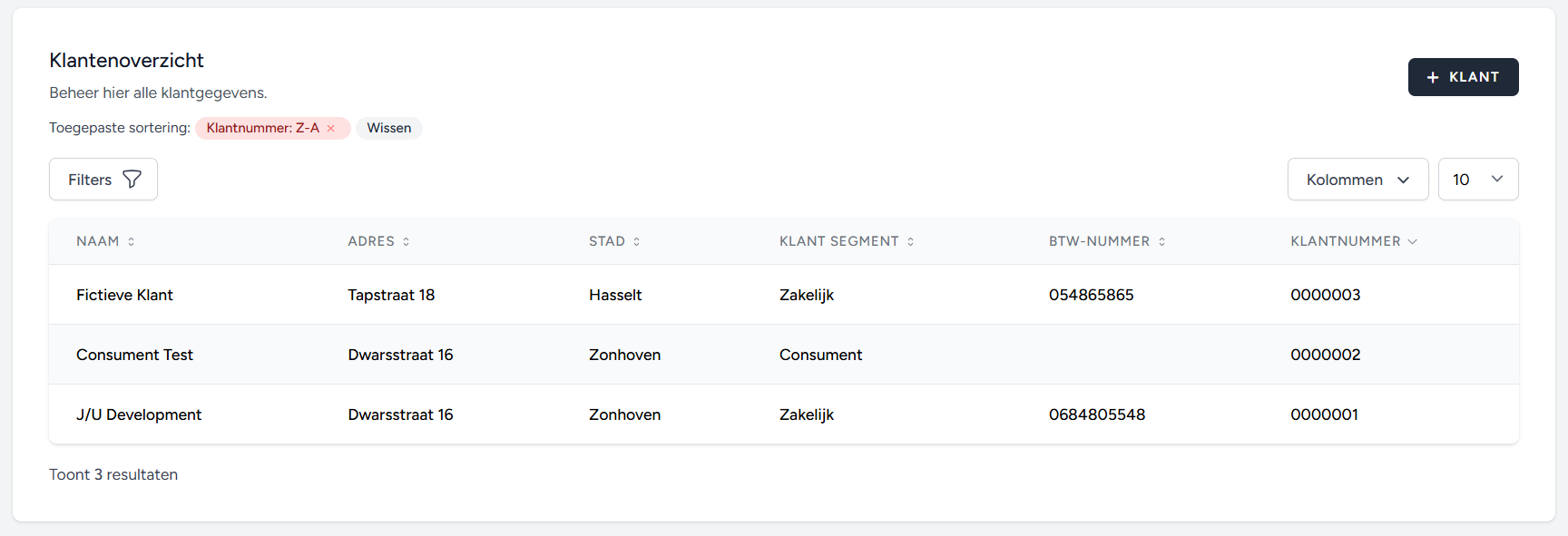Click the Klantnummer: Z-A sort label

(x=262, y=128)
